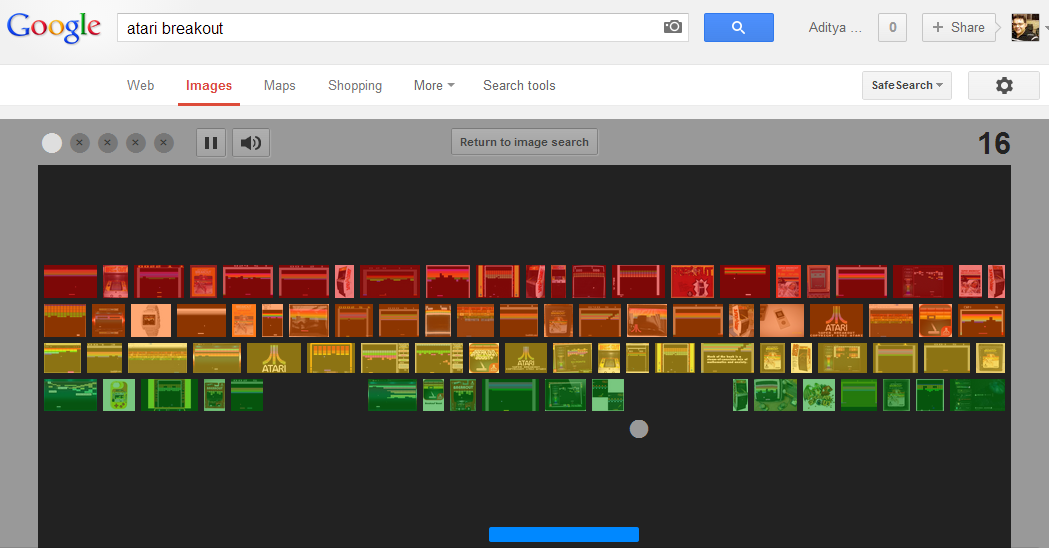Open the user profile picture

coord(1025,27)
